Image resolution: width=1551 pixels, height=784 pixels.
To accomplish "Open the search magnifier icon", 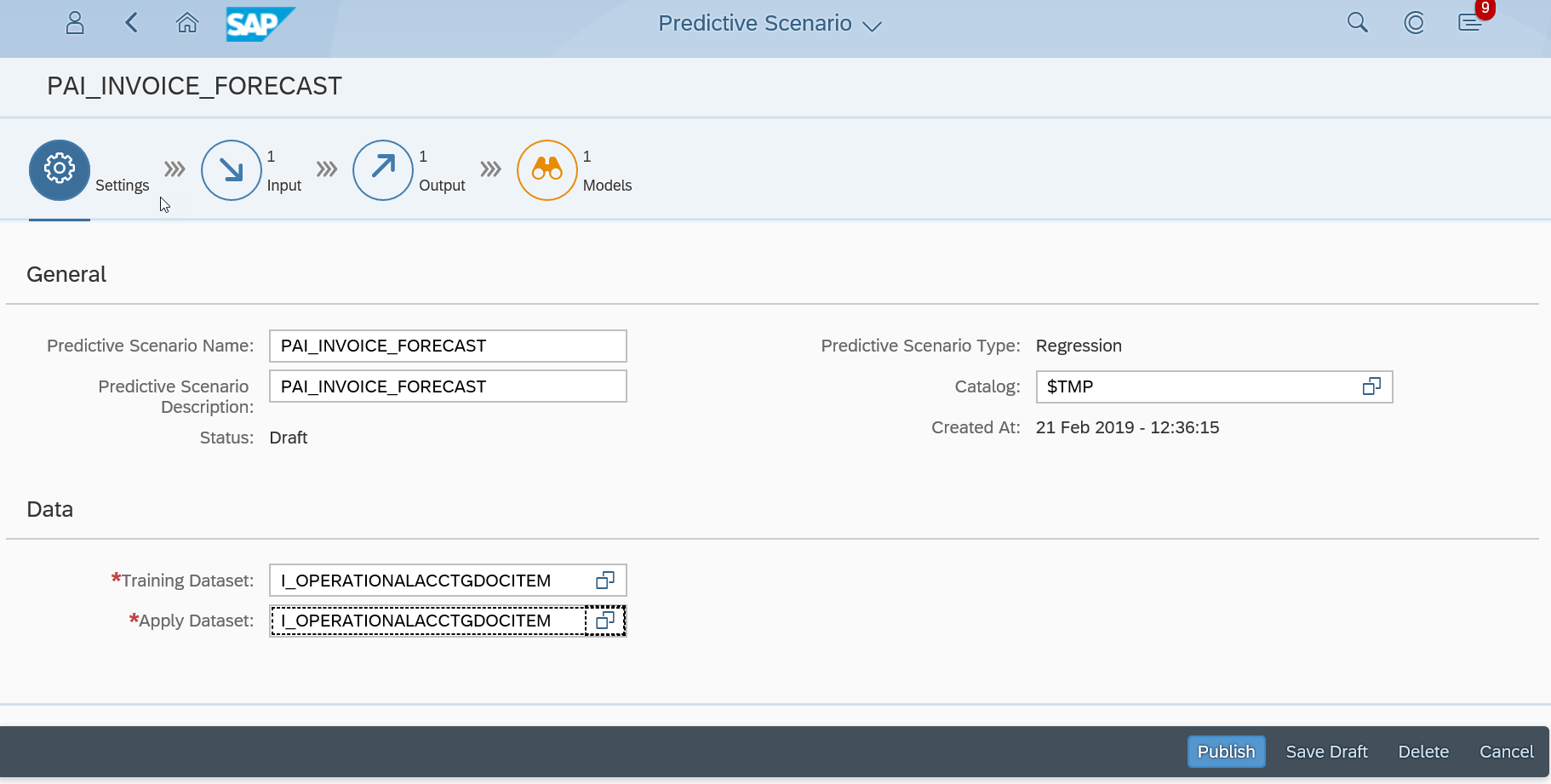I will (x=1357, y=23).
